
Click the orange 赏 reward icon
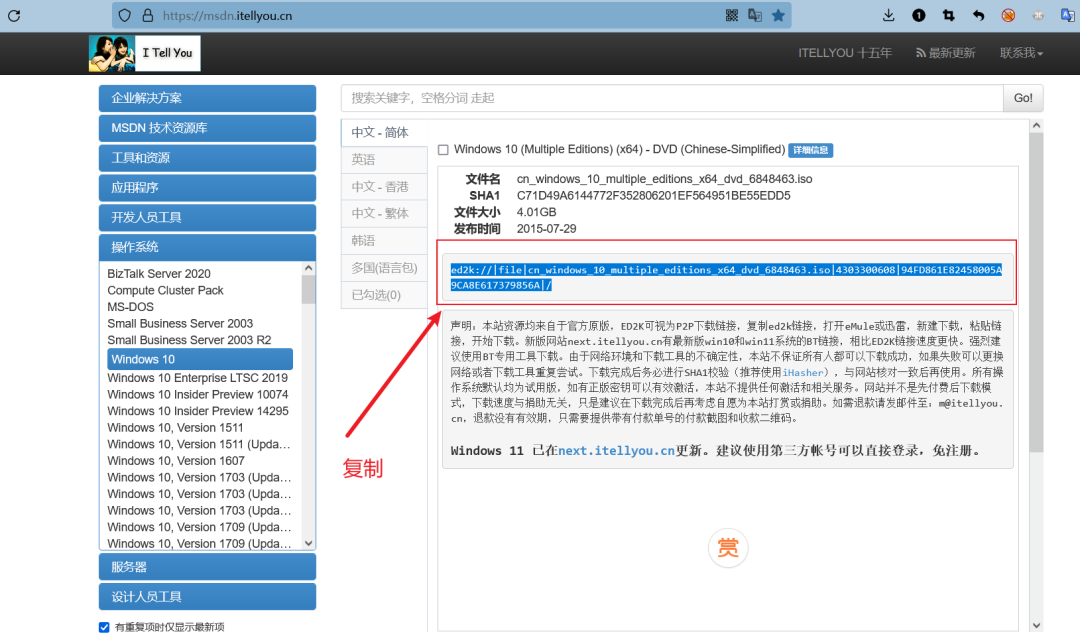pos(728,548)
